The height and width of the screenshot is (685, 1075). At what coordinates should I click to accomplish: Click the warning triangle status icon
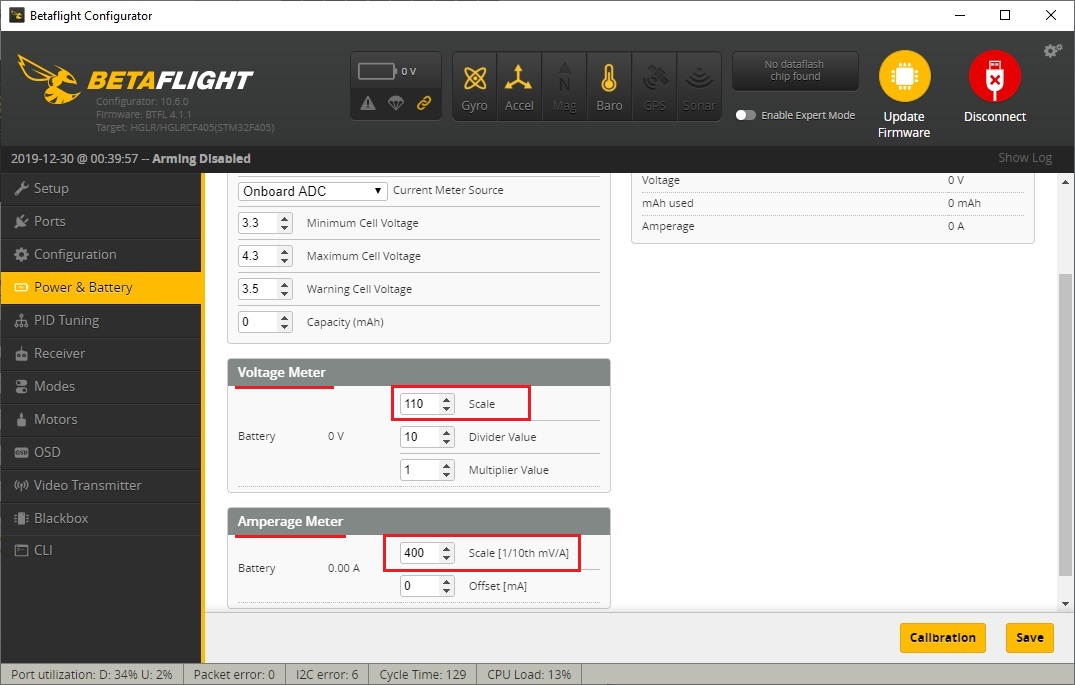click(x=368, y=103)
